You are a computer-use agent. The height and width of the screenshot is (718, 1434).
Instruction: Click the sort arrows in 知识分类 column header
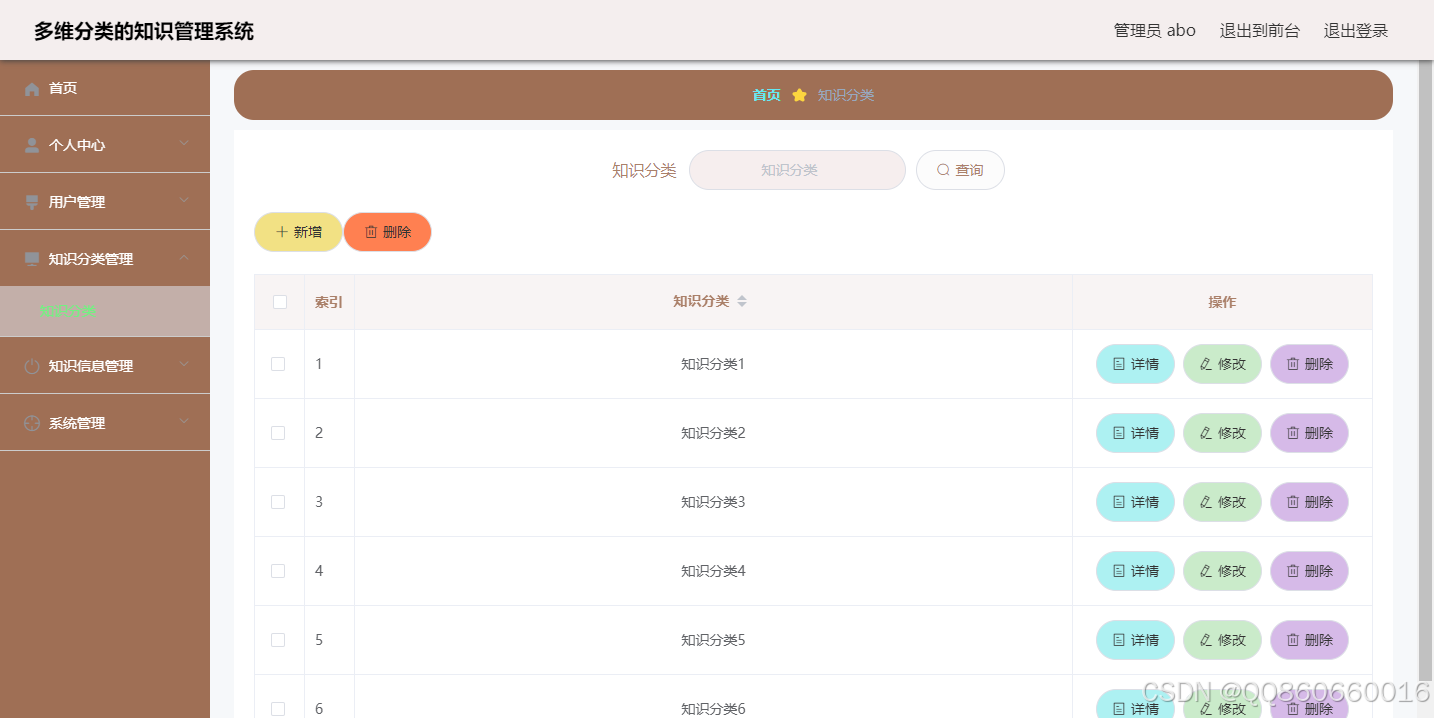(x=742, y=302)
